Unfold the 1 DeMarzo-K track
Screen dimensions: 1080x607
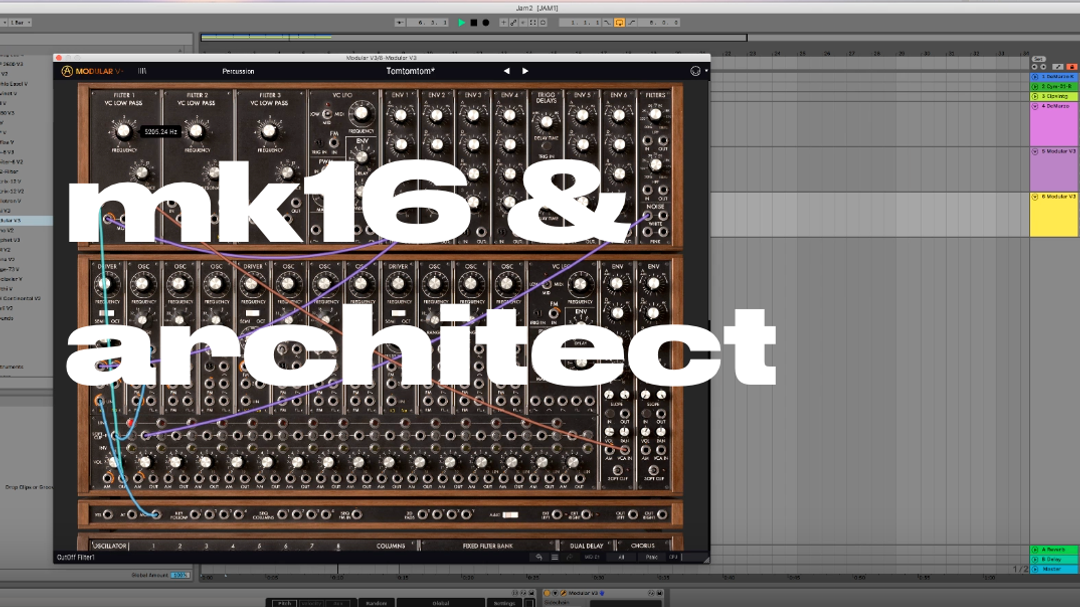point(1035,77)
